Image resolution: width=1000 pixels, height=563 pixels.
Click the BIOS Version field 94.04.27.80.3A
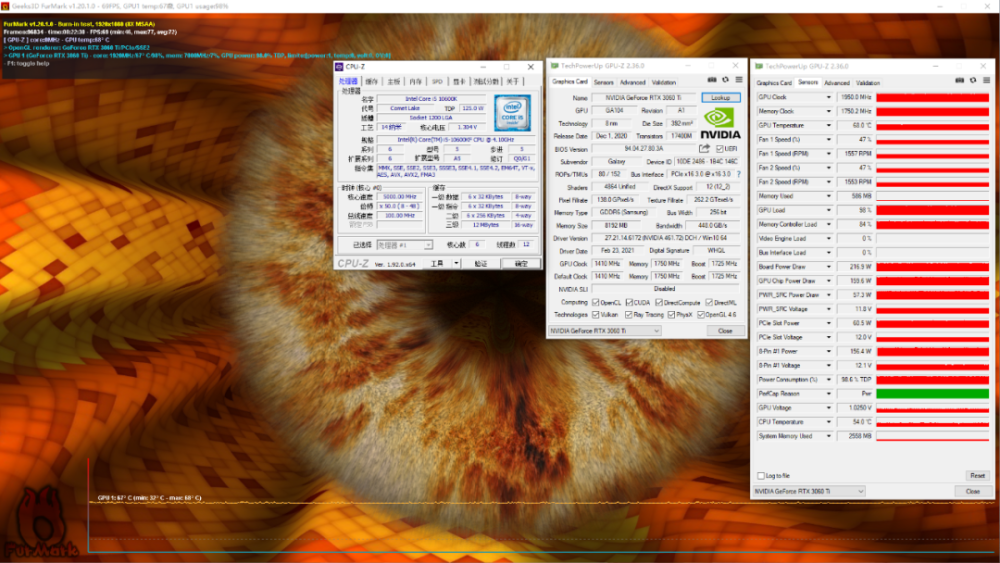coord(643,149)
